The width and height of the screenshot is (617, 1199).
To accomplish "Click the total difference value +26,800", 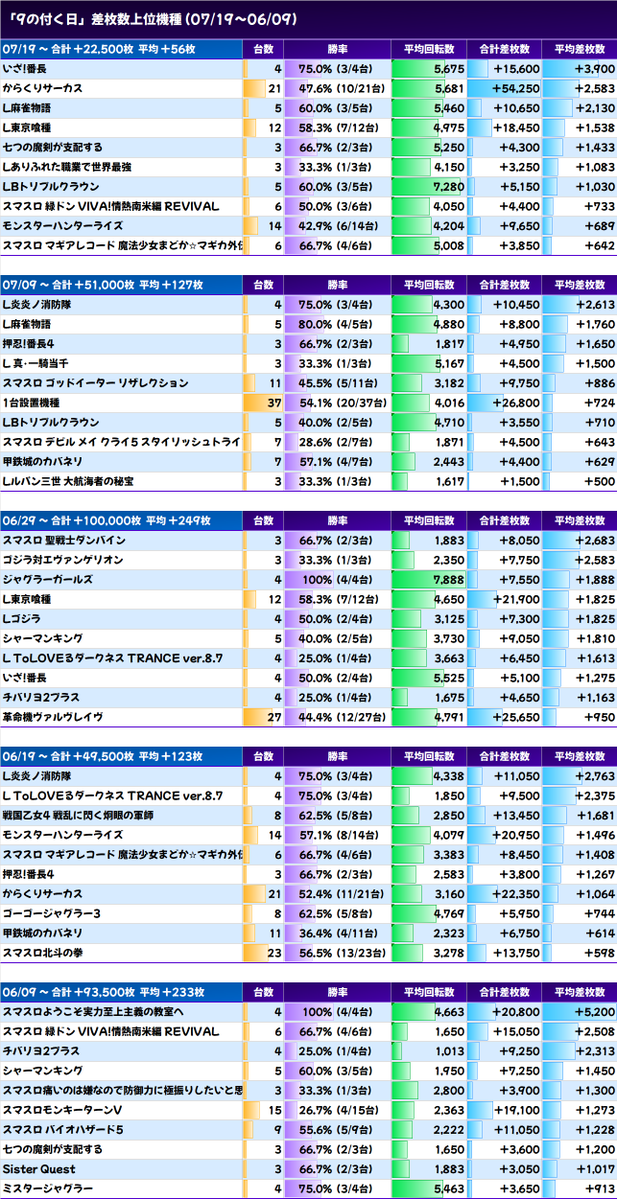I will [x=517, y=402].
